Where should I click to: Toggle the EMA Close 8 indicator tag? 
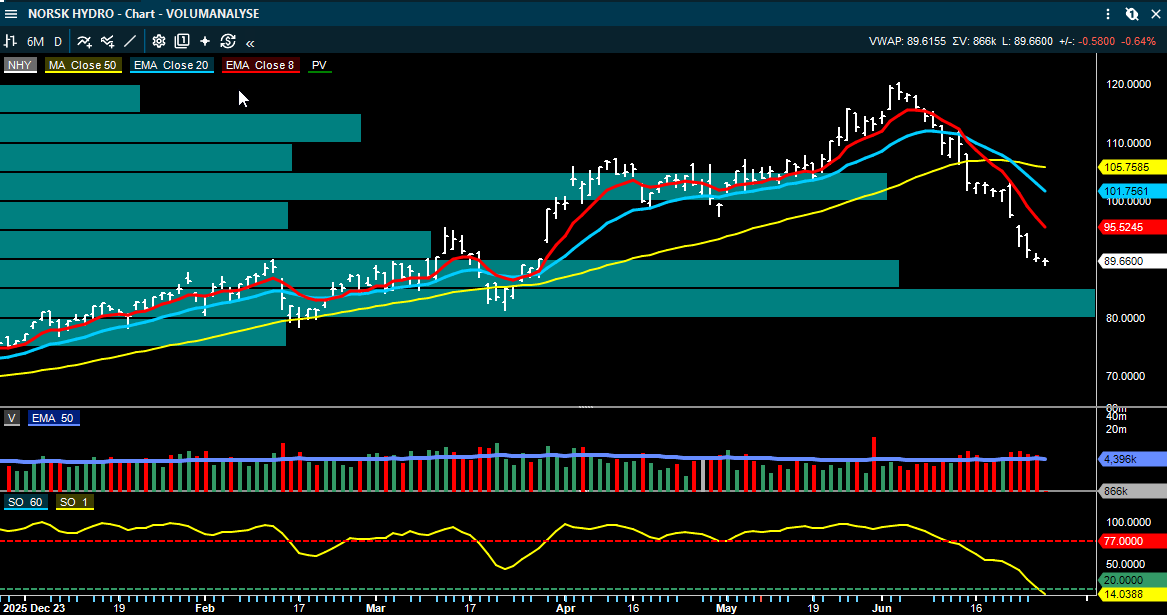click(260, 65)
